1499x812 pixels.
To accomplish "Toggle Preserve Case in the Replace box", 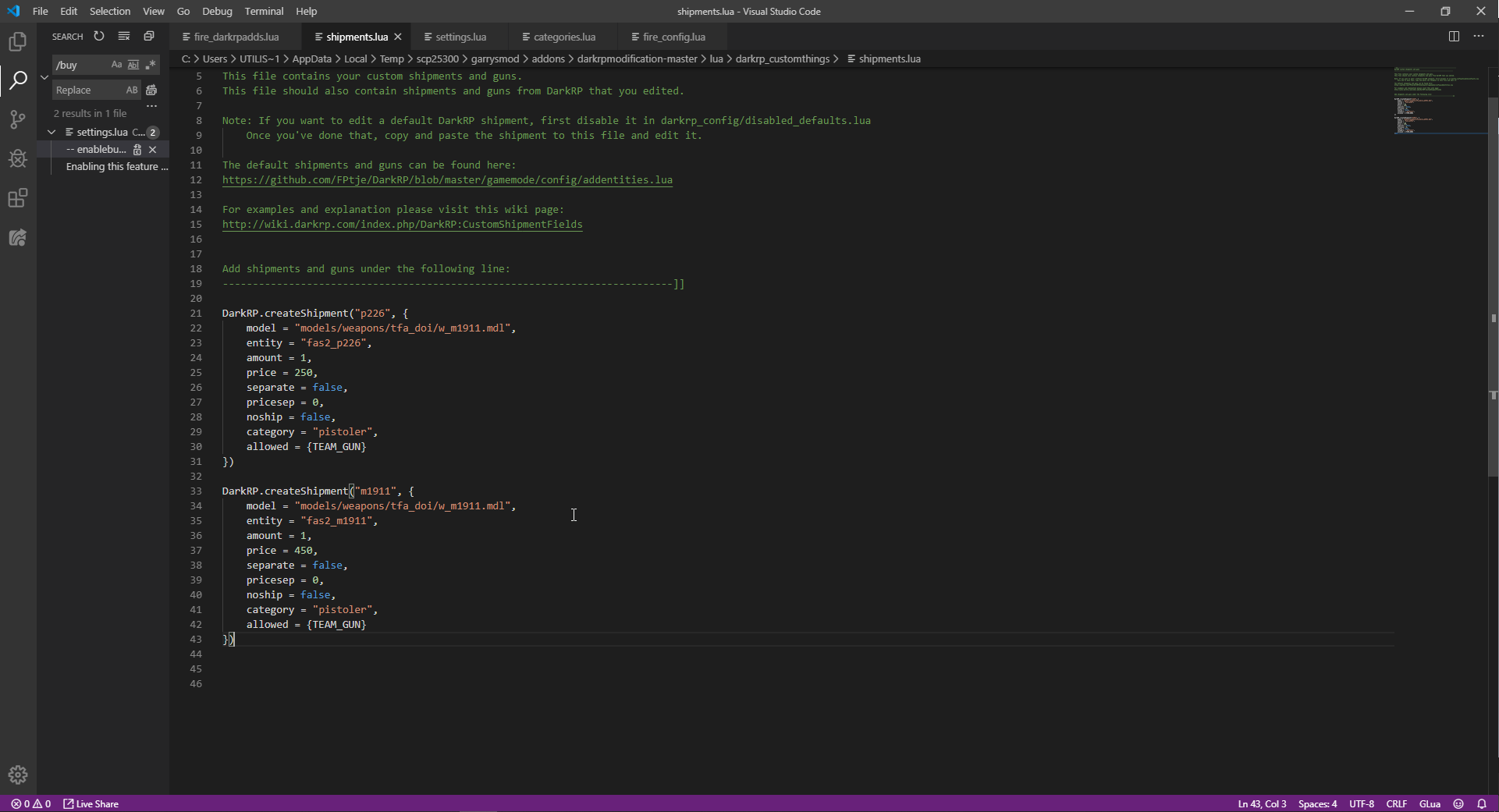I will (132, 90).
